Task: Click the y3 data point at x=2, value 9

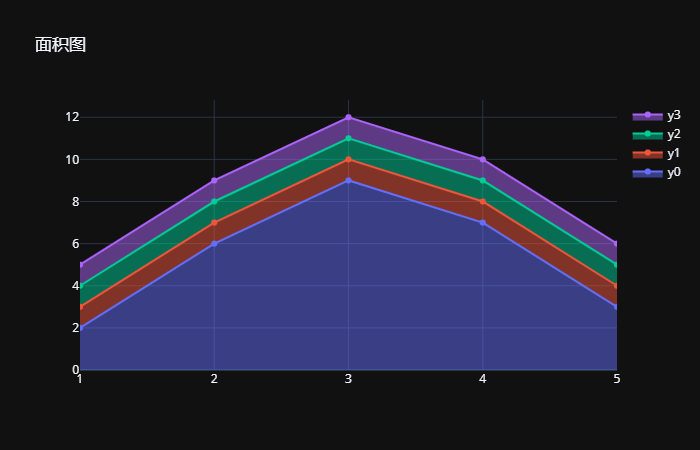Action: 214,180
